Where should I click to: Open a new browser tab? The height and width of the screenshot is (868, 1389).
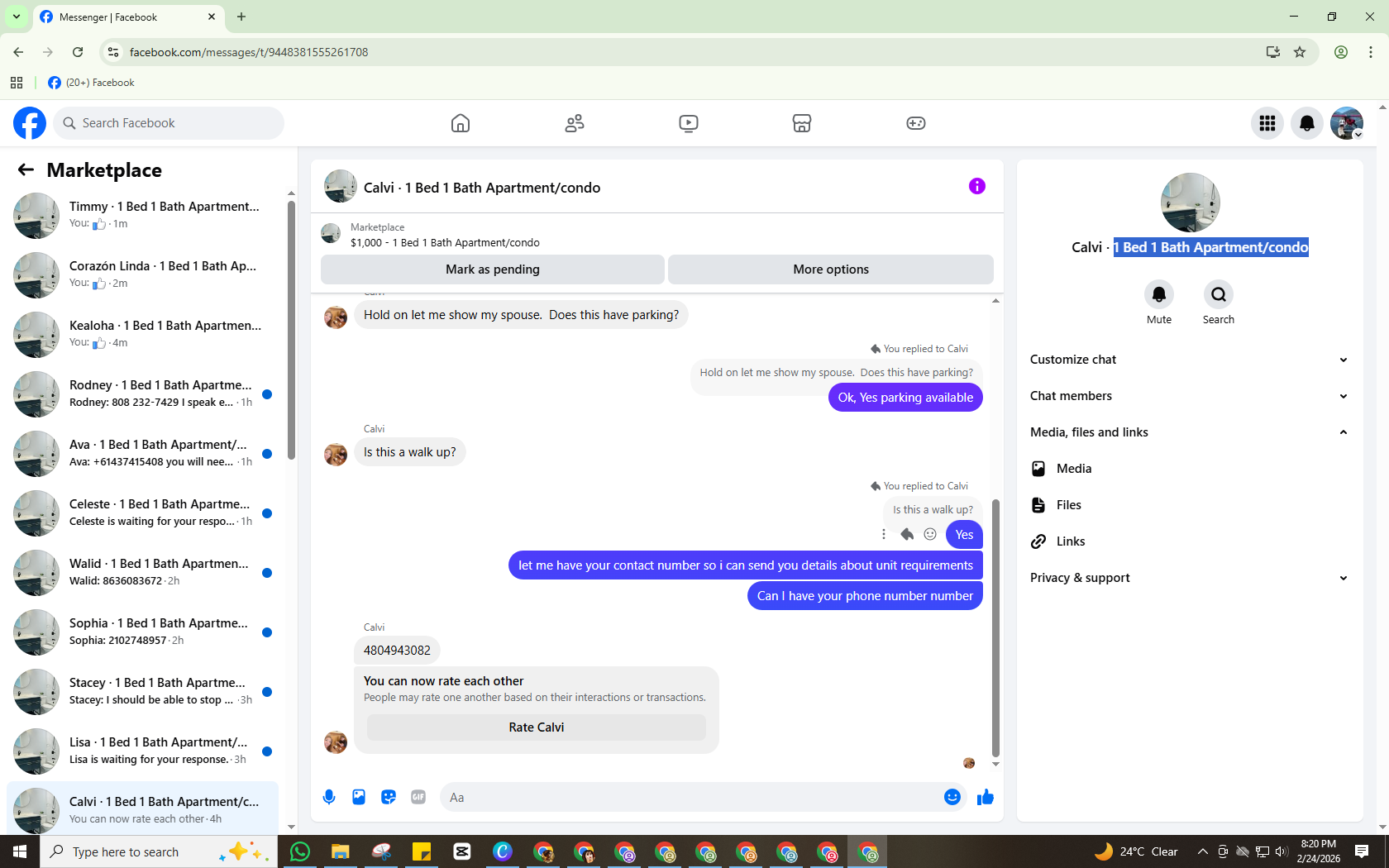[x=241, y=17]
